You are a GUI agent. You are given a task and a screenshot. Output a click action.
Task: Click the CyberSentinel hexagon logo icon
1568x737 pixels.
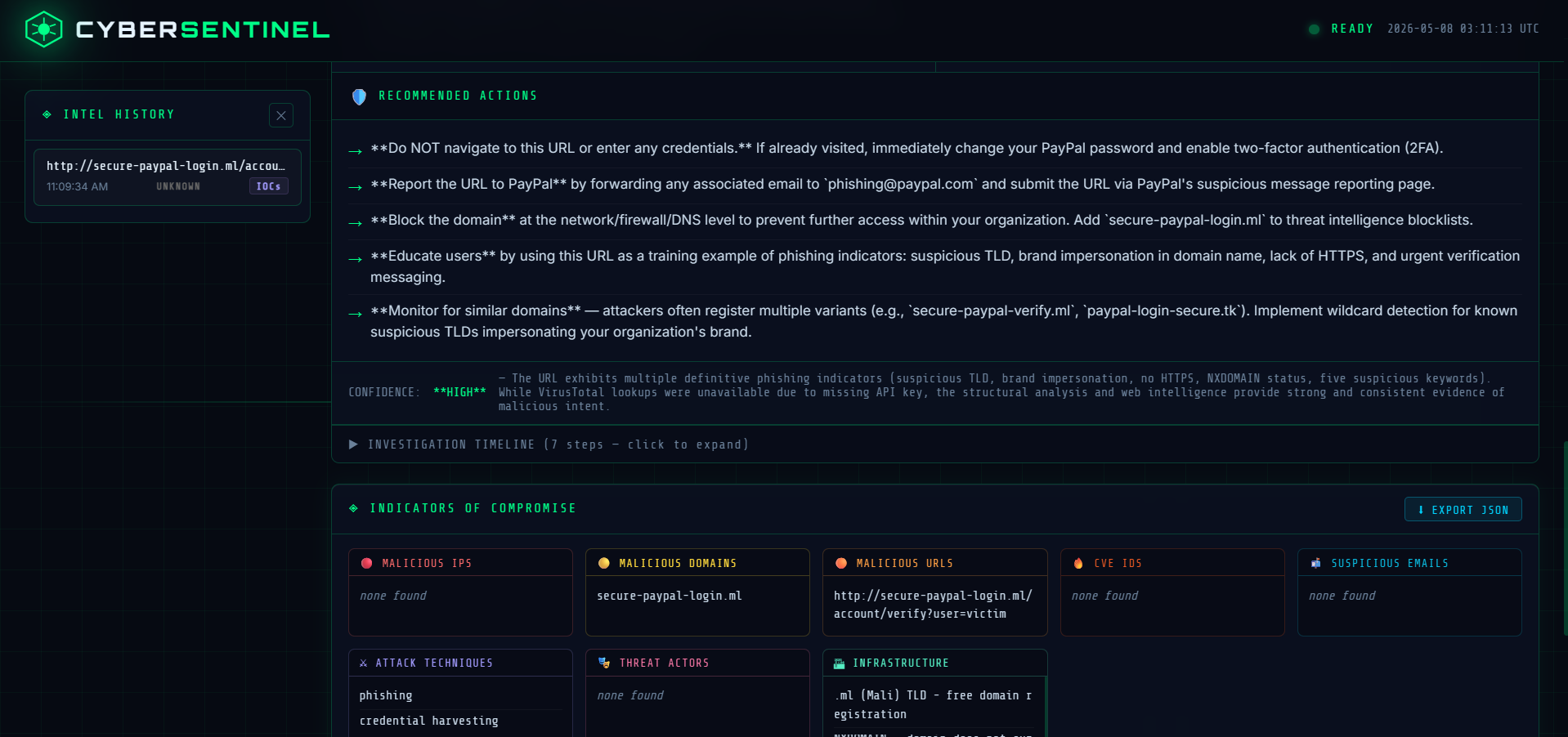(x=43, y=29)
